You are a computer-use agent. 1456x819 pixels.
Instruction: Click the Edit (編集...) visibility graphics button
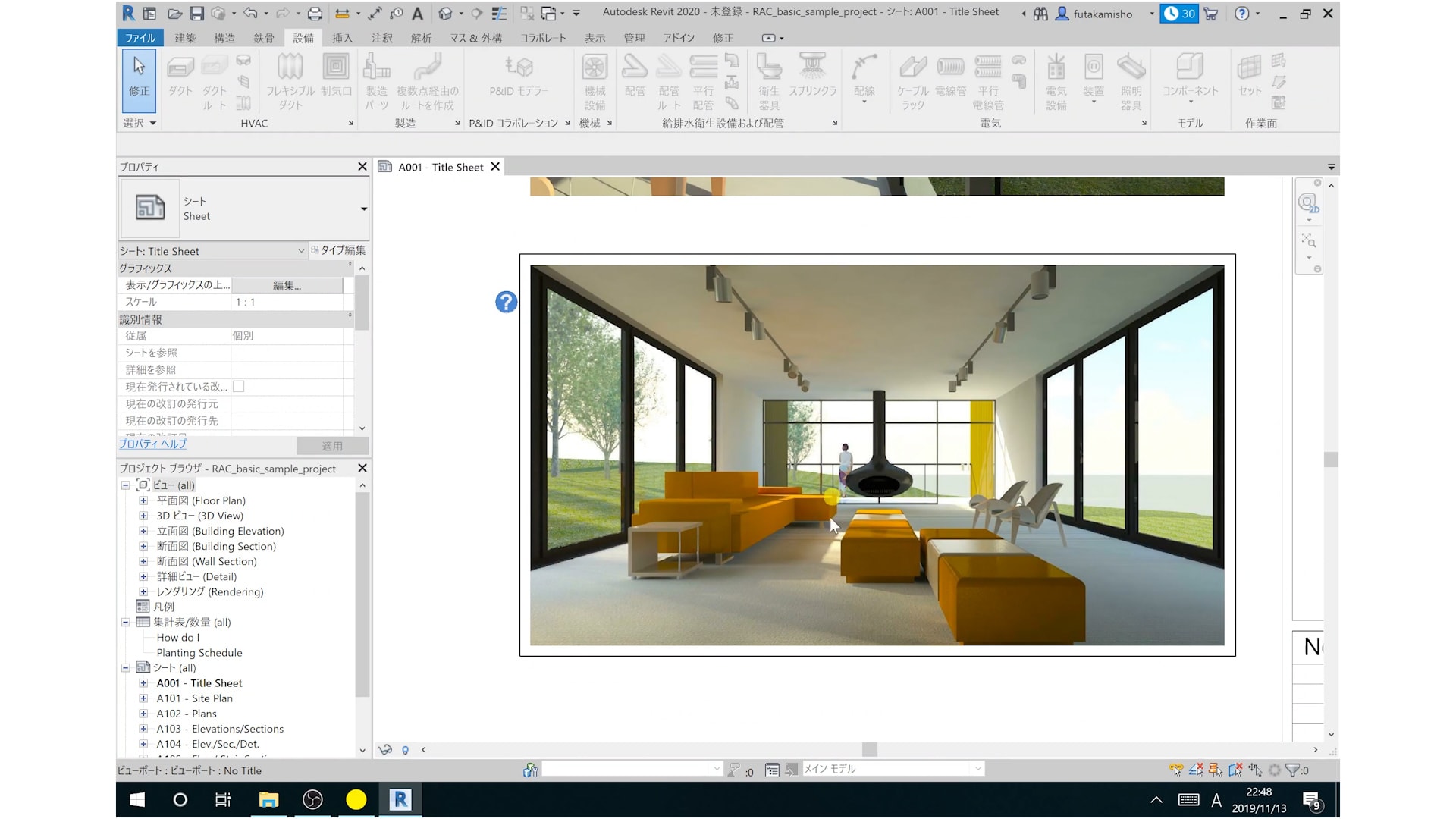(x=287, y=285)
